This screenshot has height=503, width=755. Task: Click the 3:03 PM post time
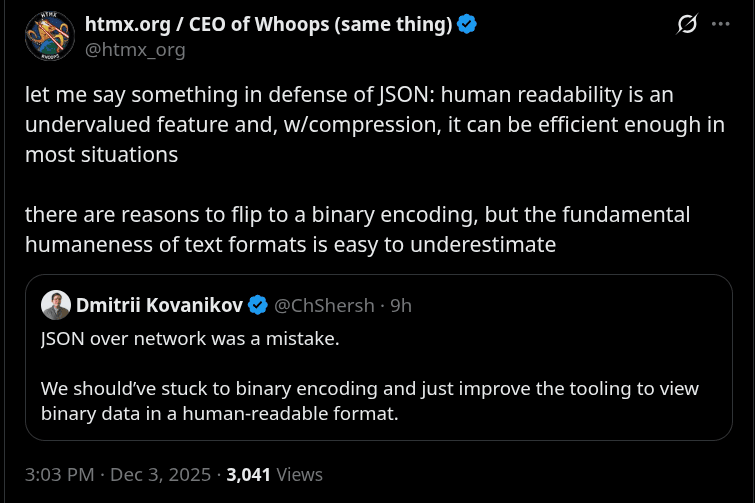(x=57, y=474)
